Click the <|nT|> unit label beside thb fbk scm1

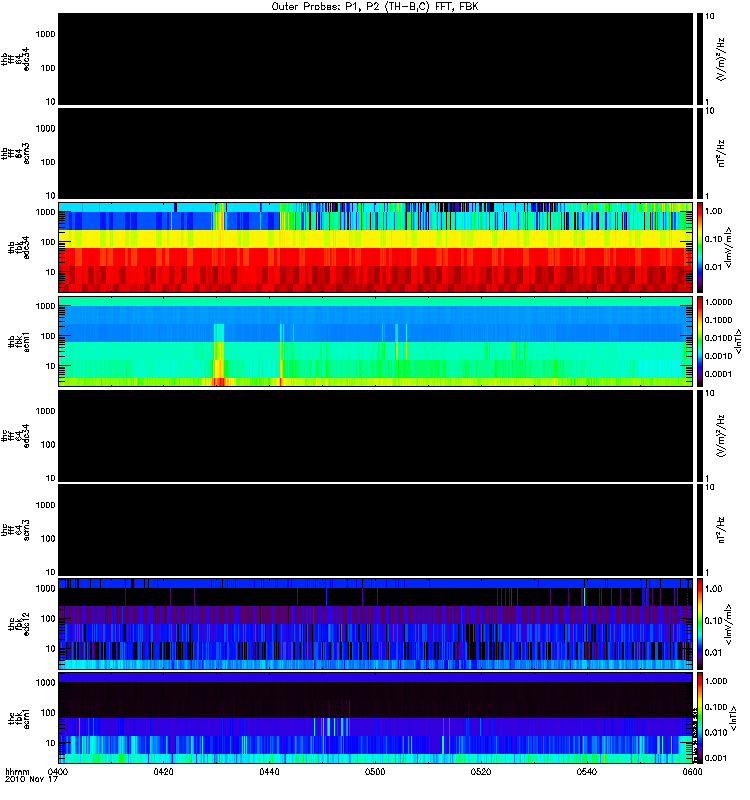[736, 342]
